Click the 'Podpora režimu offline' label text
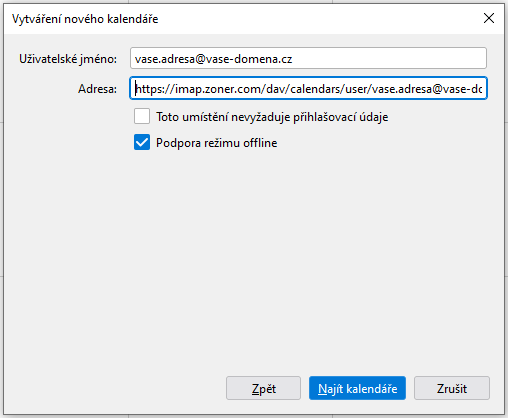The image size is (508, 418). pyautogui.click(x=217, y=143)
